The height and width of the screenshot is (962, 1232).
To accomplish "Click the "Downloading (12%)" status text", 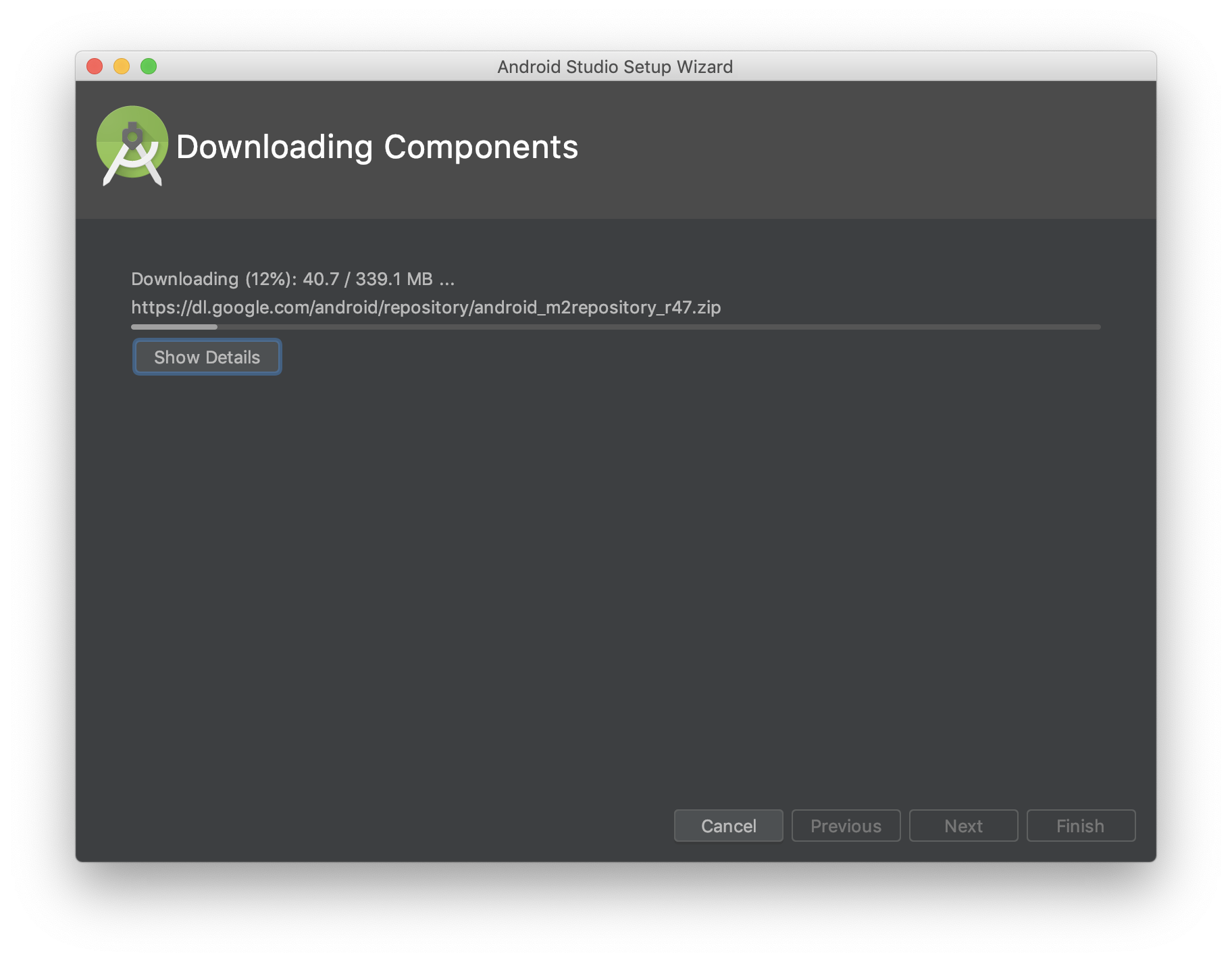I will [x=213, y=279].
